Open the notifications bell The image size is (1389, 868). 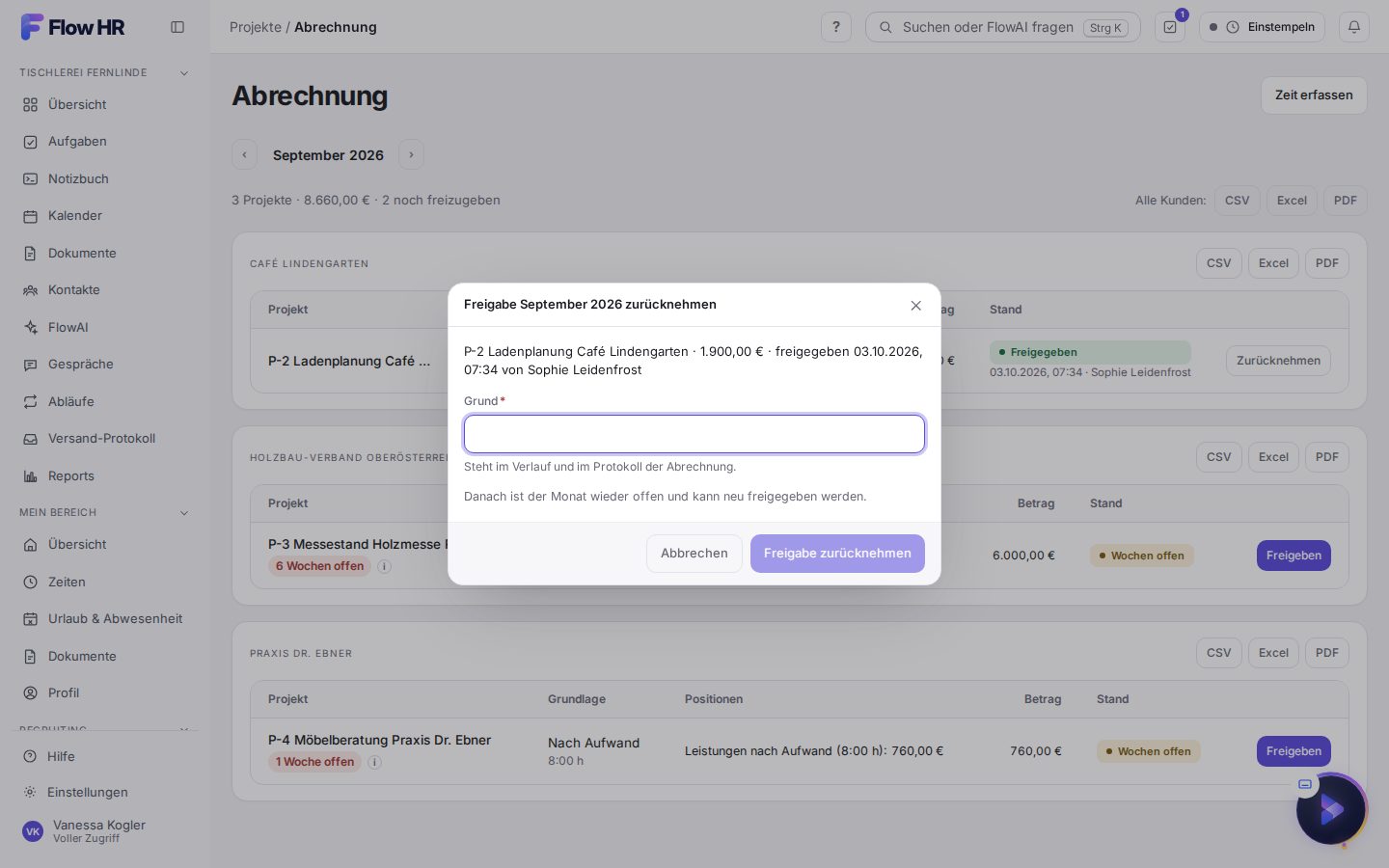click(1354, 27)
